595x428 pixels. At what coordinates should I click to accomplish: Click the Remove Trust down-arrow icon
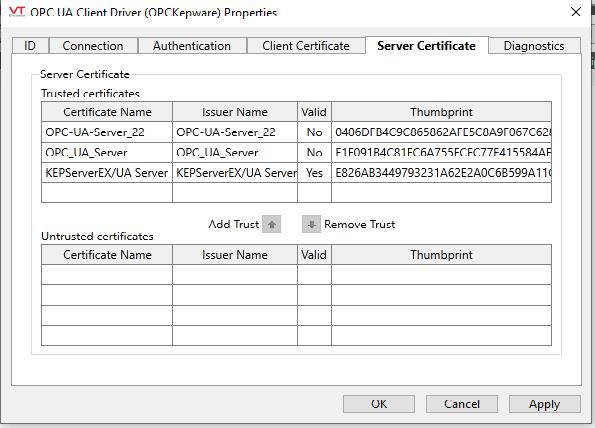[x=312, y=224]
